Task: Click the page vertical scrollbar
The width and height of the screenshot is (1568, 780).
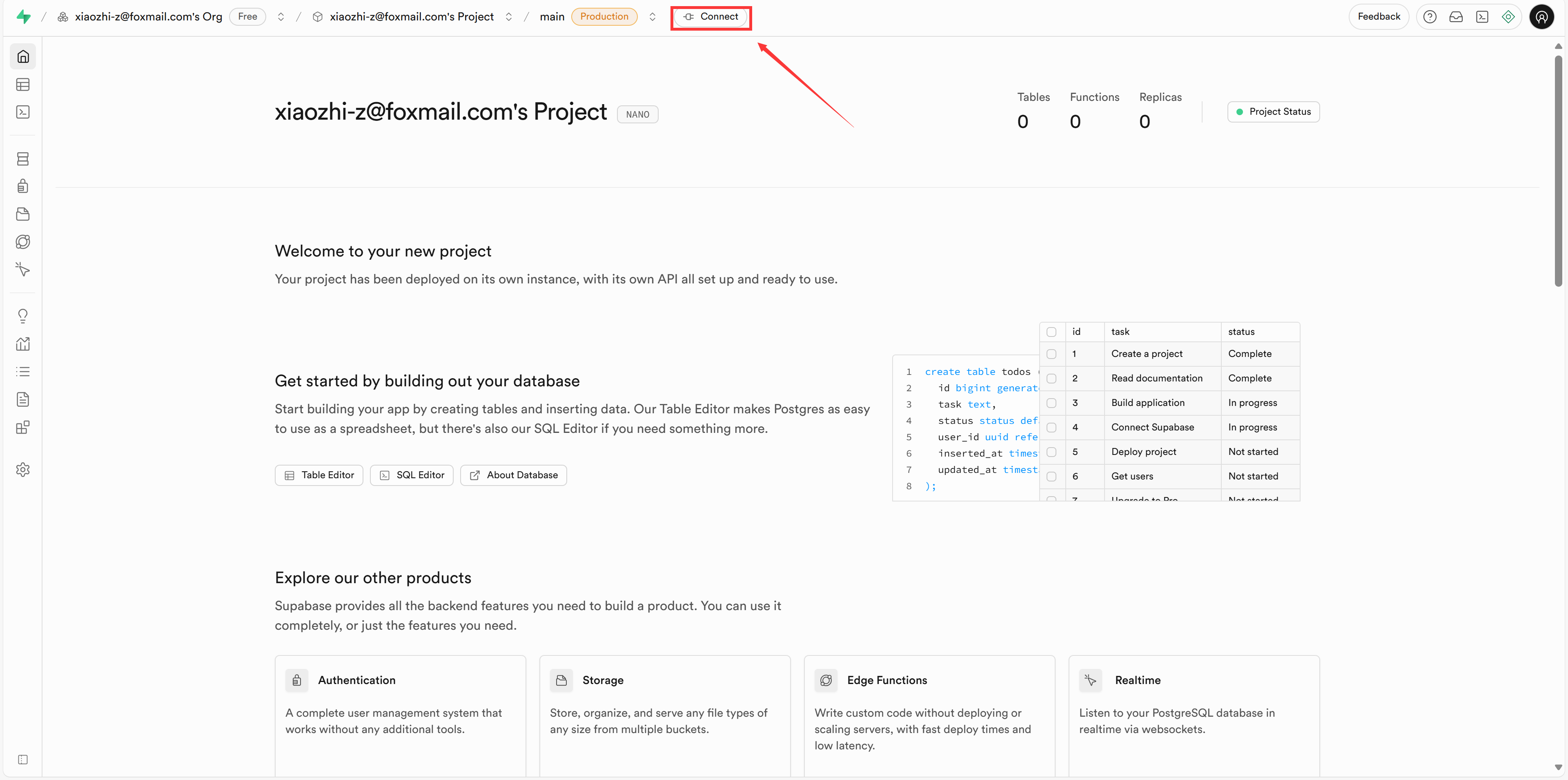Action: [x=1558, y=170]
